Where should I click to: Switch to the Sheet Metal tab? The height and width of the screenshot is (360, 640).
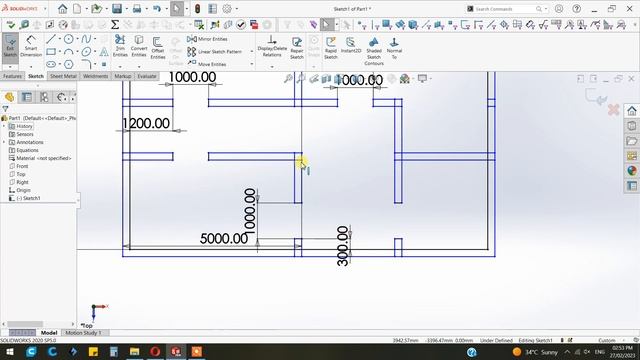pyautogui.click(x=63, y=76)
